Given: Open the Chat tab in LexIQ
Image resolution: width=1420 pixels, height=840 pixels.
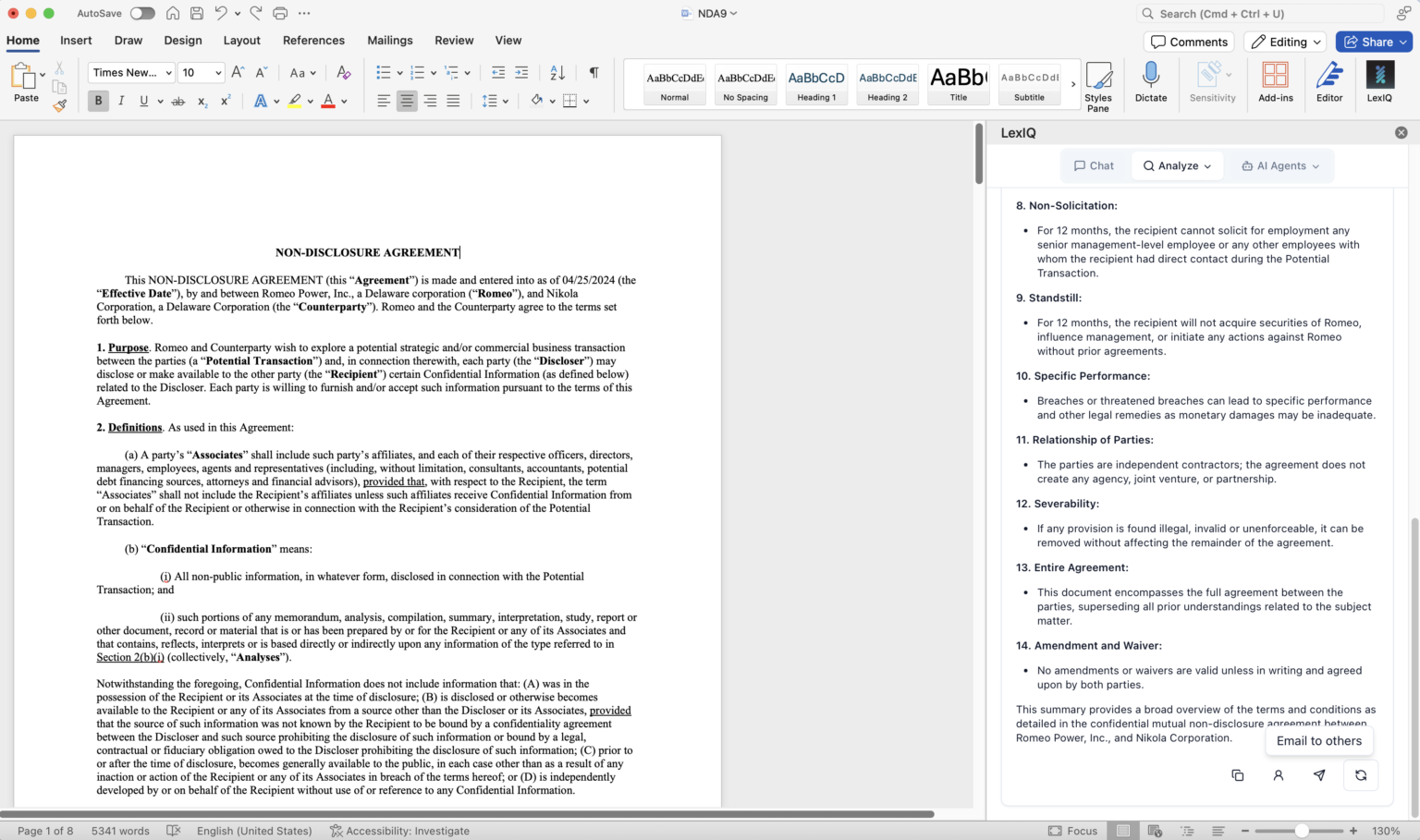Looking at the screenshot, I should point(1094,165).
